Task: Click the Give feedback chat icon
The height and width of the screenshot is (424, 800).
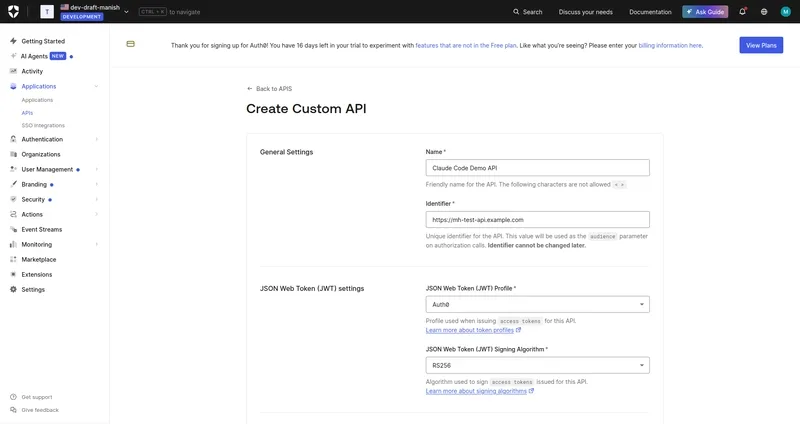Action: [13, 410]
